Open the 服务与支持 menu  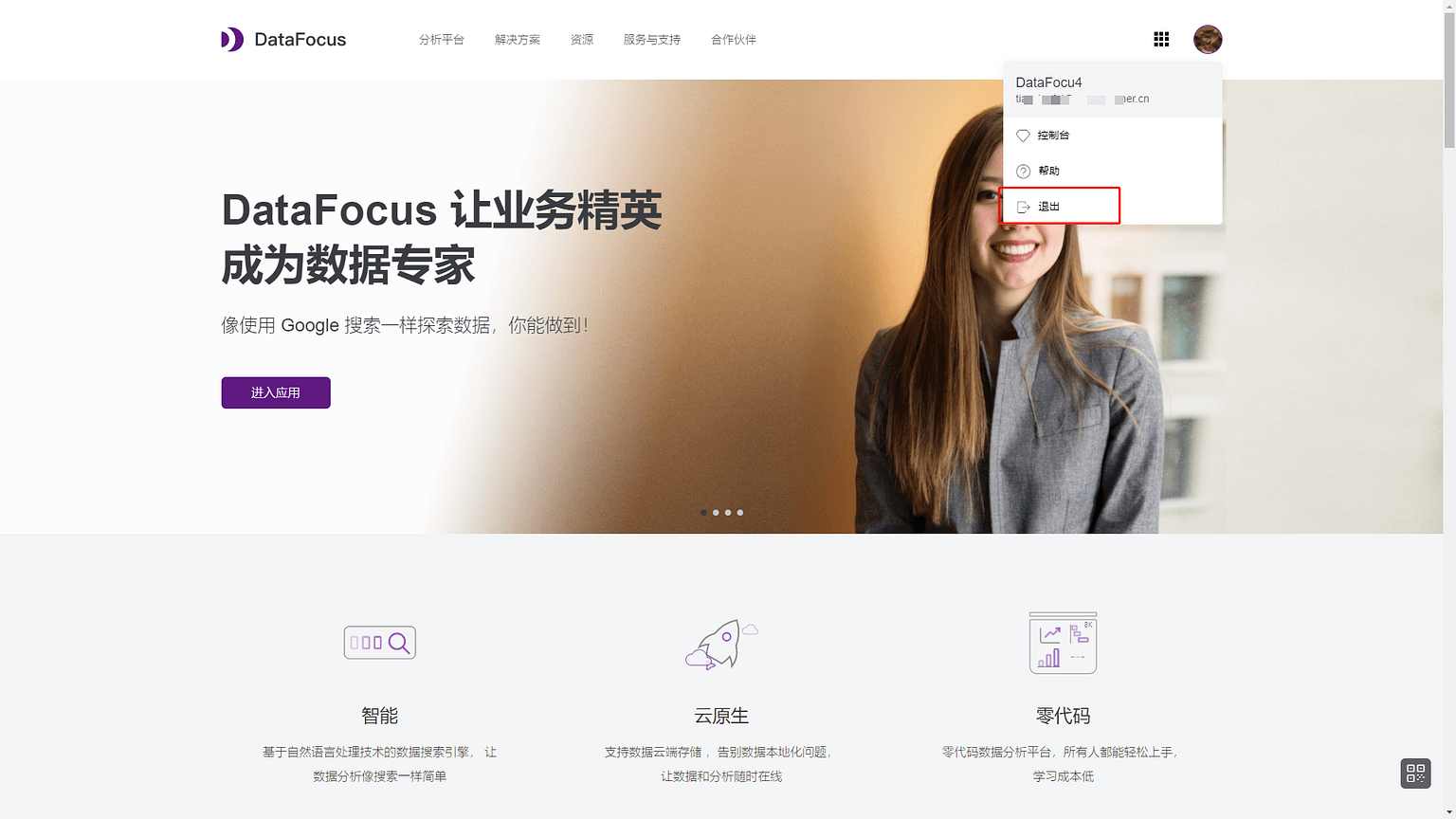652,40
